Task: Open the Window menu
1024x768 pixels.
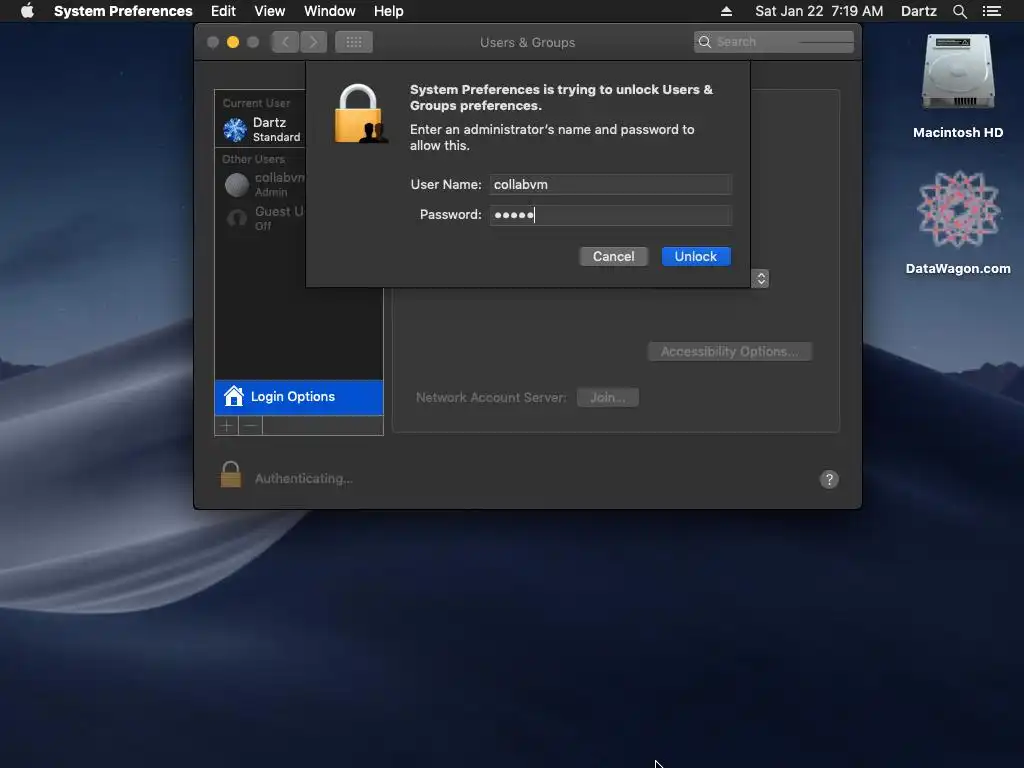Action: (330, 11)
